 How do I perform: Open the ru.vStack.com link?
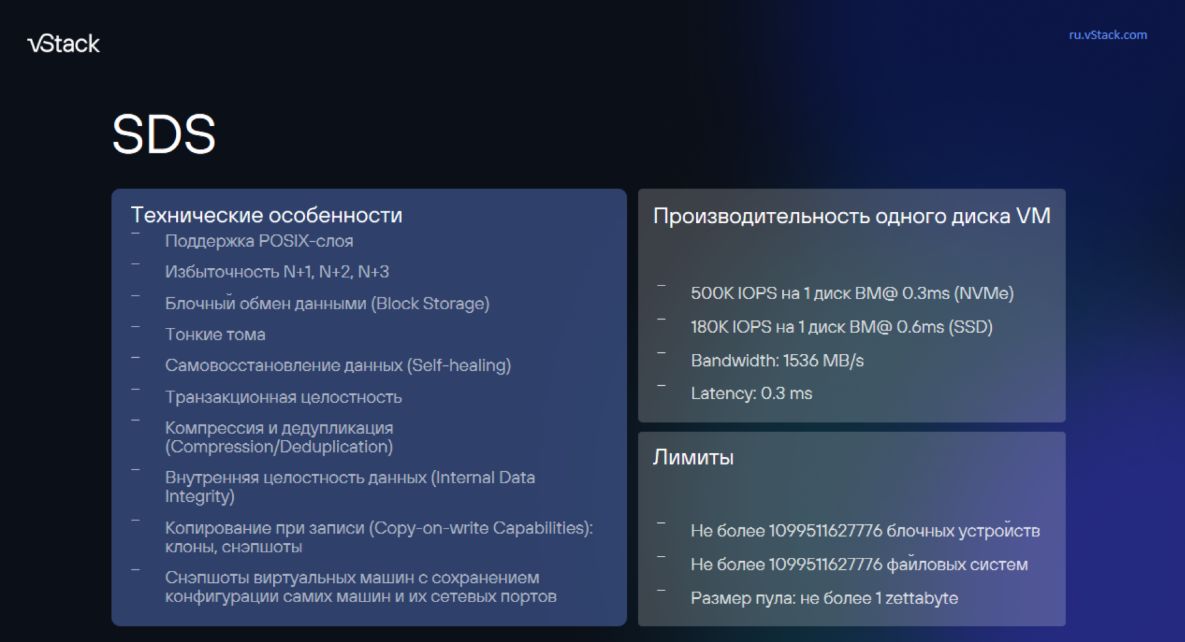pyautogui.click(x=1107, y=35)
